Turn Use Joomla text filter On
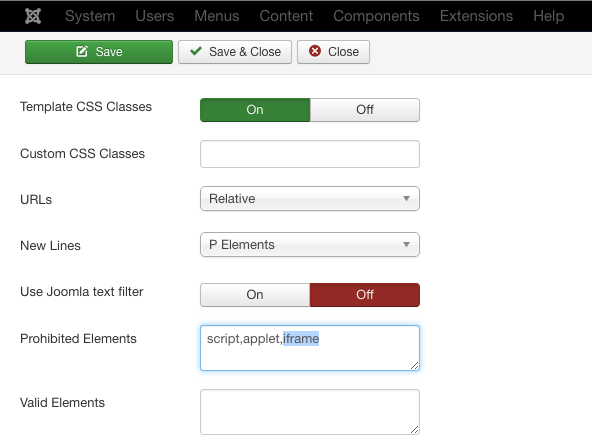Viewport: 592px width, 442px height. tap(255, 295)
